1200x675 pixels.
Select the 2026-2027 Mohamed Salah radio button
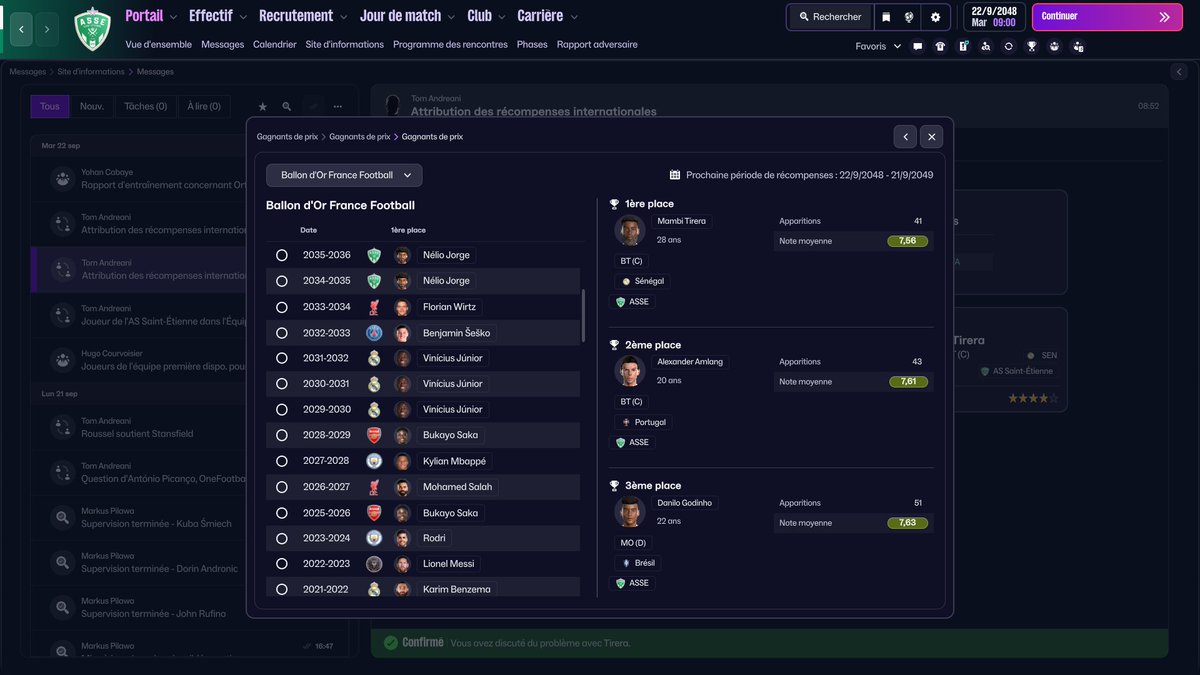282,487
